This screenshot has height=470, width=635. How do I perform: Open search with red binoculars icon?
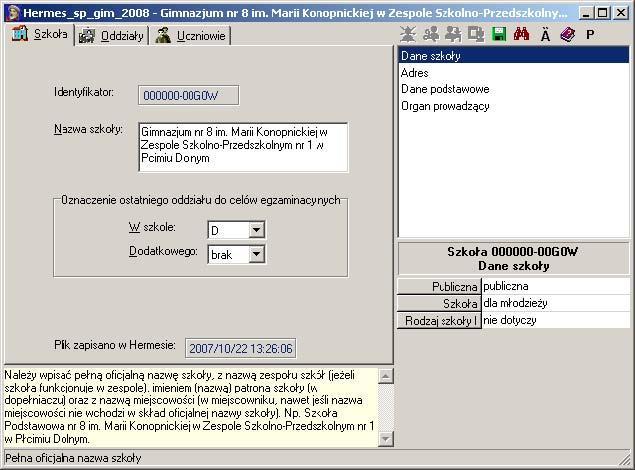pos(522,34)
